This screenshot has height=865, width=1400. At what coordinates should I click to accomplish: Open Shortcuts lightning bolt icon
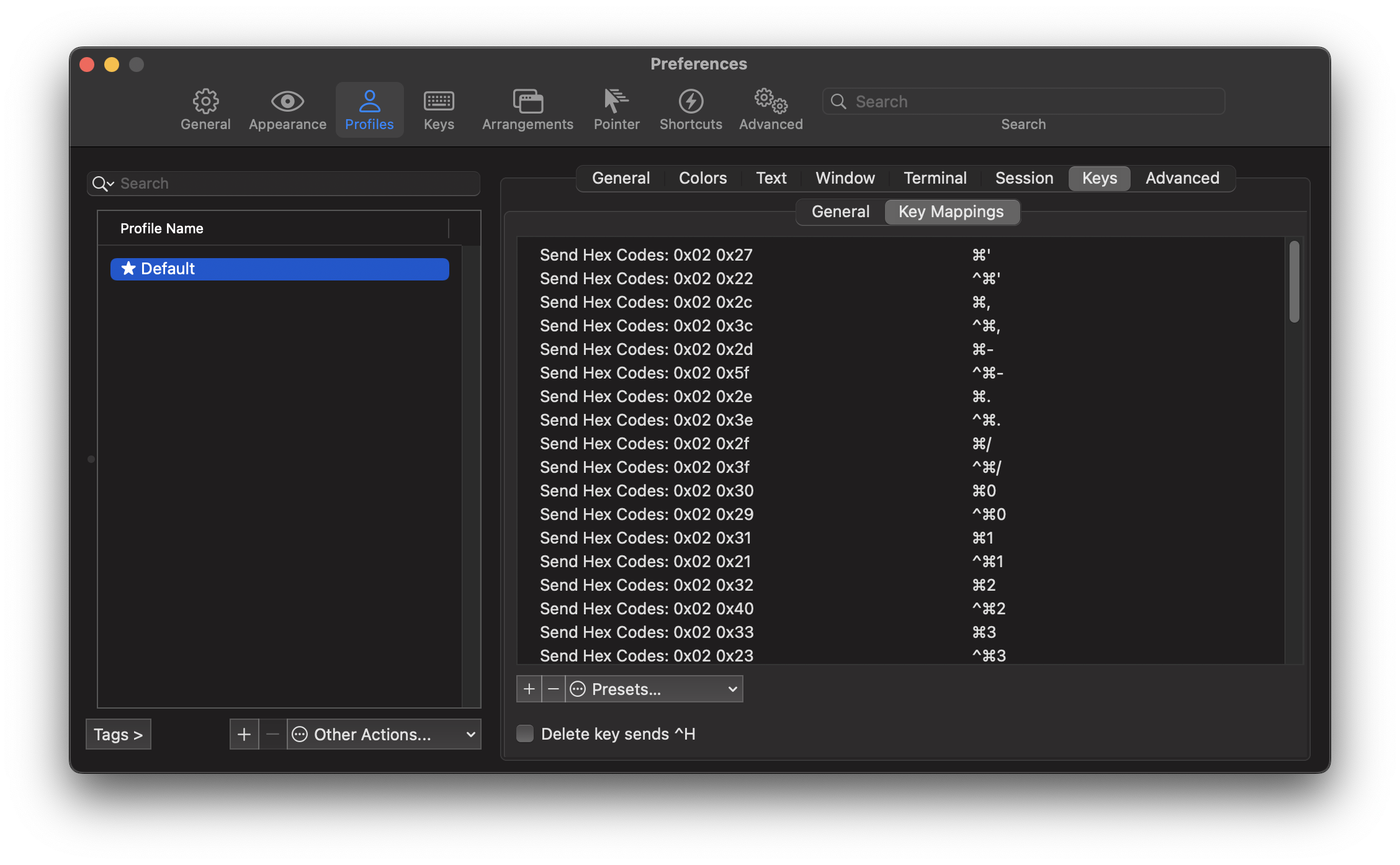[x=691, y=101]
